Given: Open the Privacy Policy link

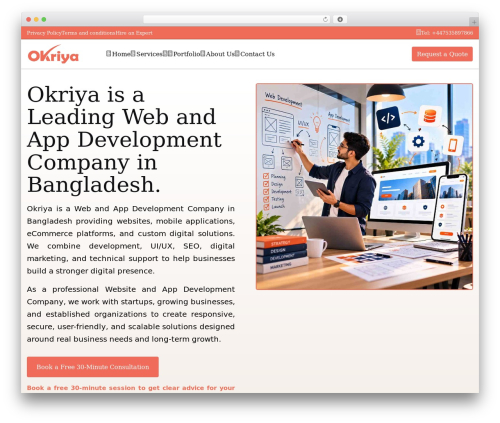Looking at the screenshot, I should (x=44, y=33).
